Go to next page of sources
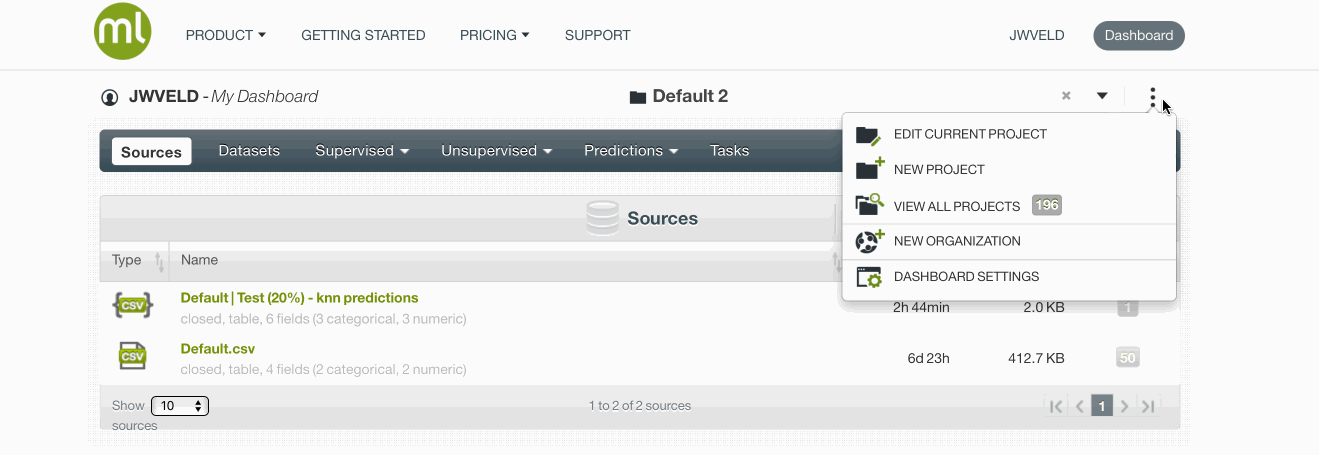 click(x=1125, y=406)
